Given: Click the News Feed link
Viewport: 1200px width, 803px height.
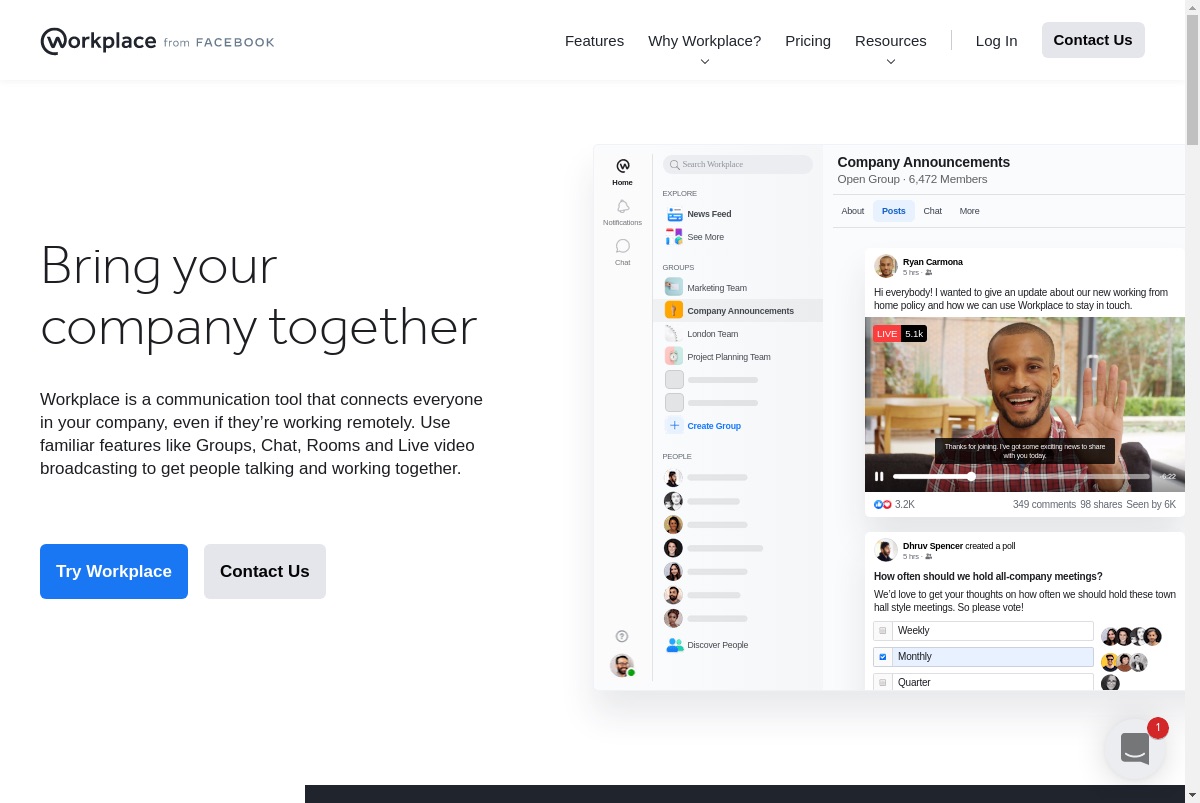Looking at the screenshot, I should [709, 214].
